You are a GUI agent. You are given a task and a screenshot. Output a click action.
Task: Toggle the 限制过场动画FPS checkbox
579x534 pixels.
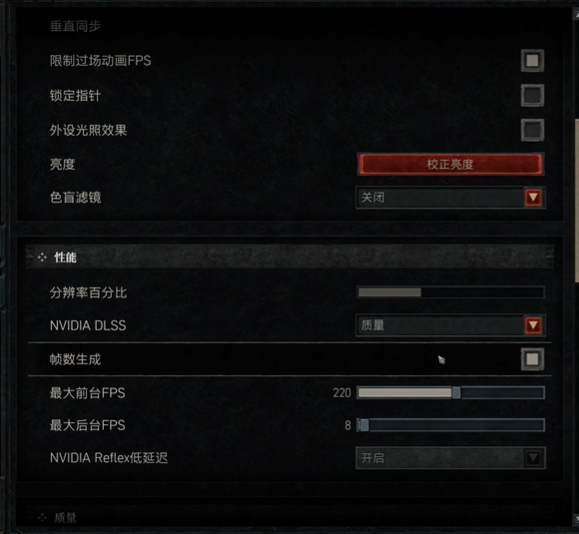pyautogui.click(x=532, y=61)
